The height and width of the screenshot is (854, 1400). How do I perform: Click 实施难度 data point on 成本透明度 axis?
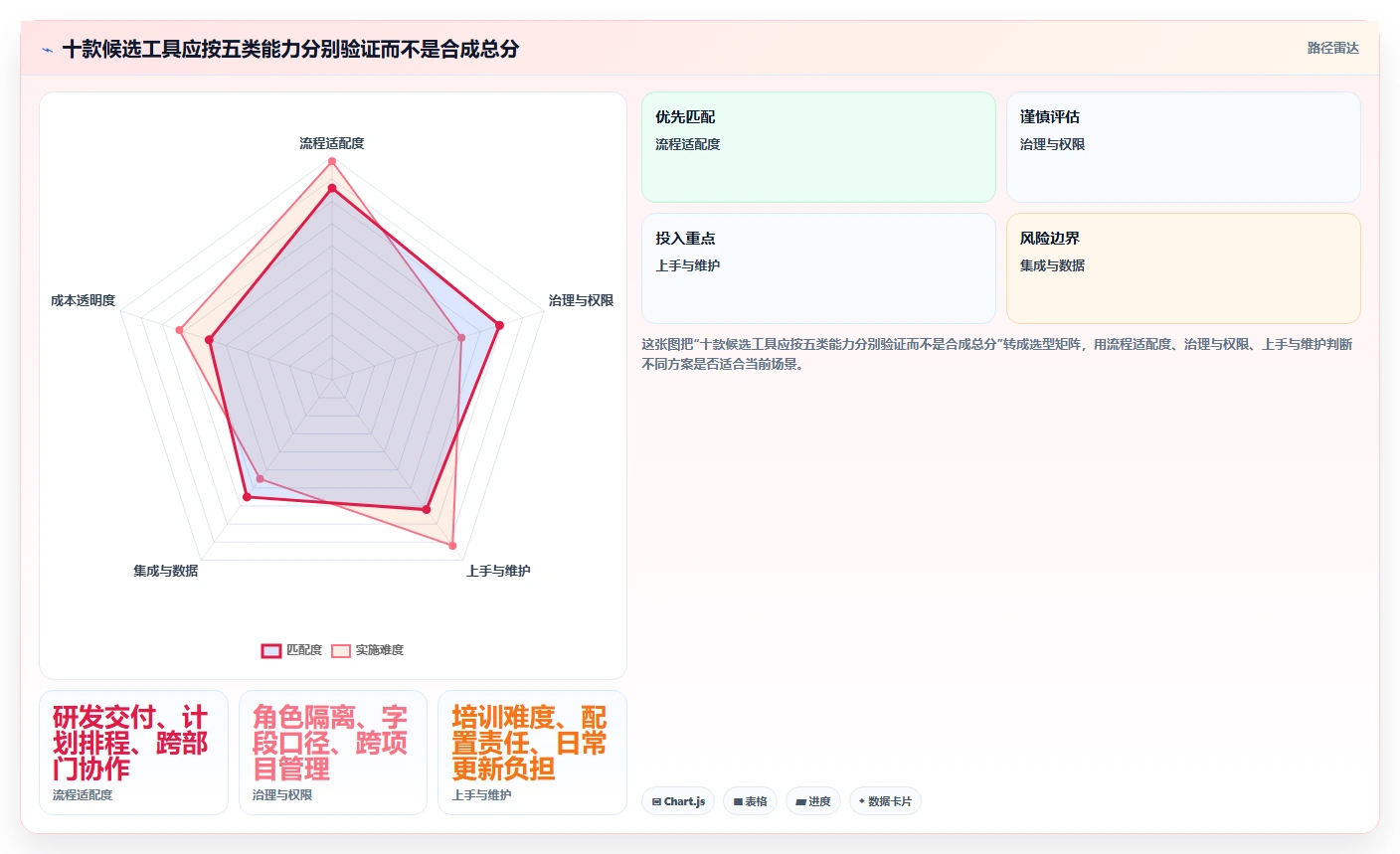(x=180, y=330)
